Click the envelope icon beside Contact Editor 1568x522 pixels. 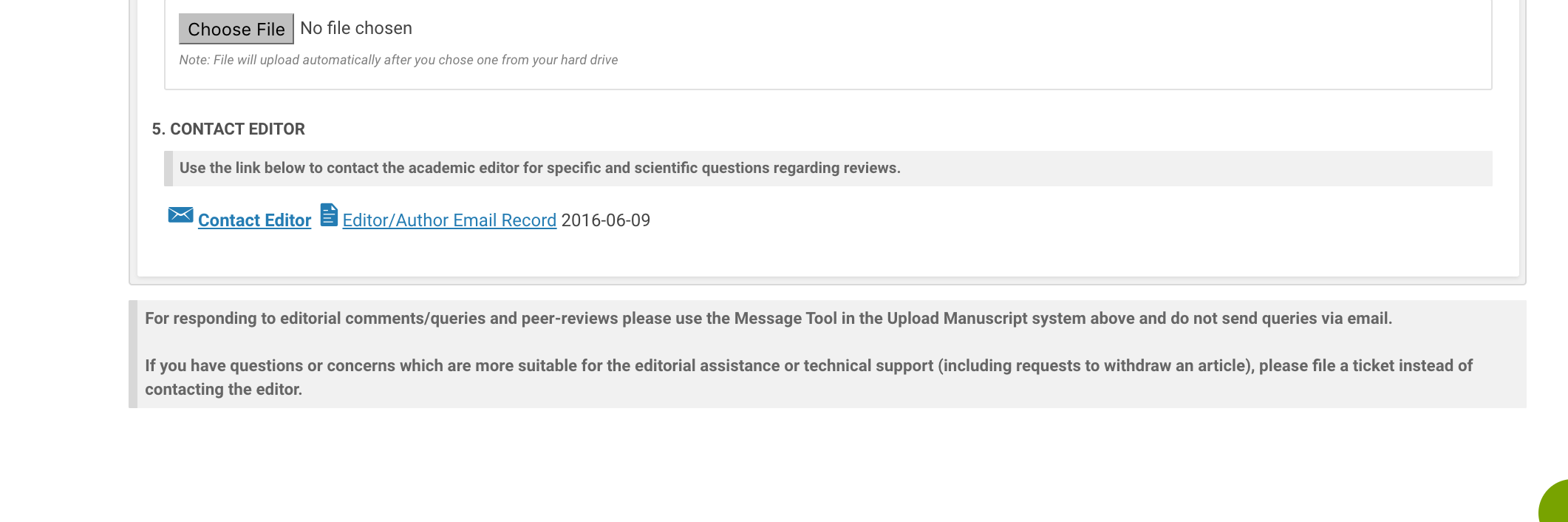click(180, 215)
